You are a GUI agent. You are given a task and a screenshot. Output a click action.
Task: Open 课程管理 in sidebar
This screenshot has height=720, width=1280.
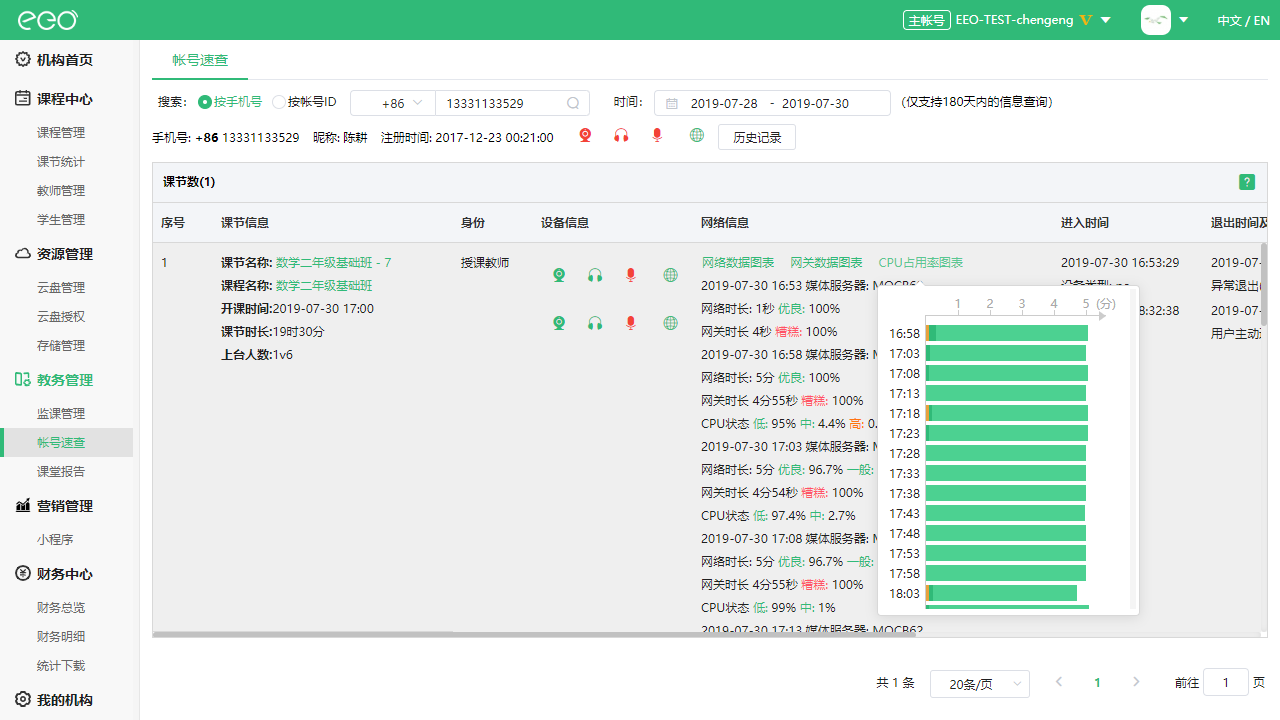pyautogui.click(x=61, y=133)
